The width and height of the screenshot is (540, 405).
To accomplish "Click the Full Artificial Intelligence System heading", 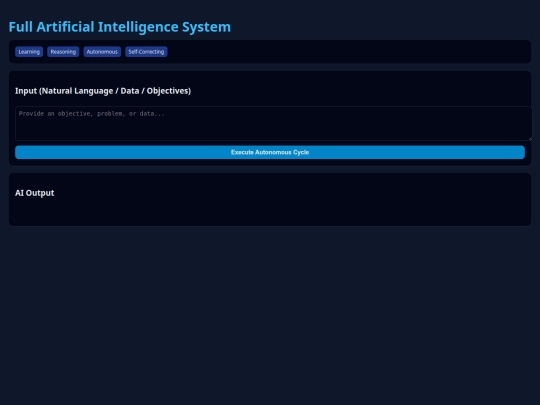I will coord(120,27).
